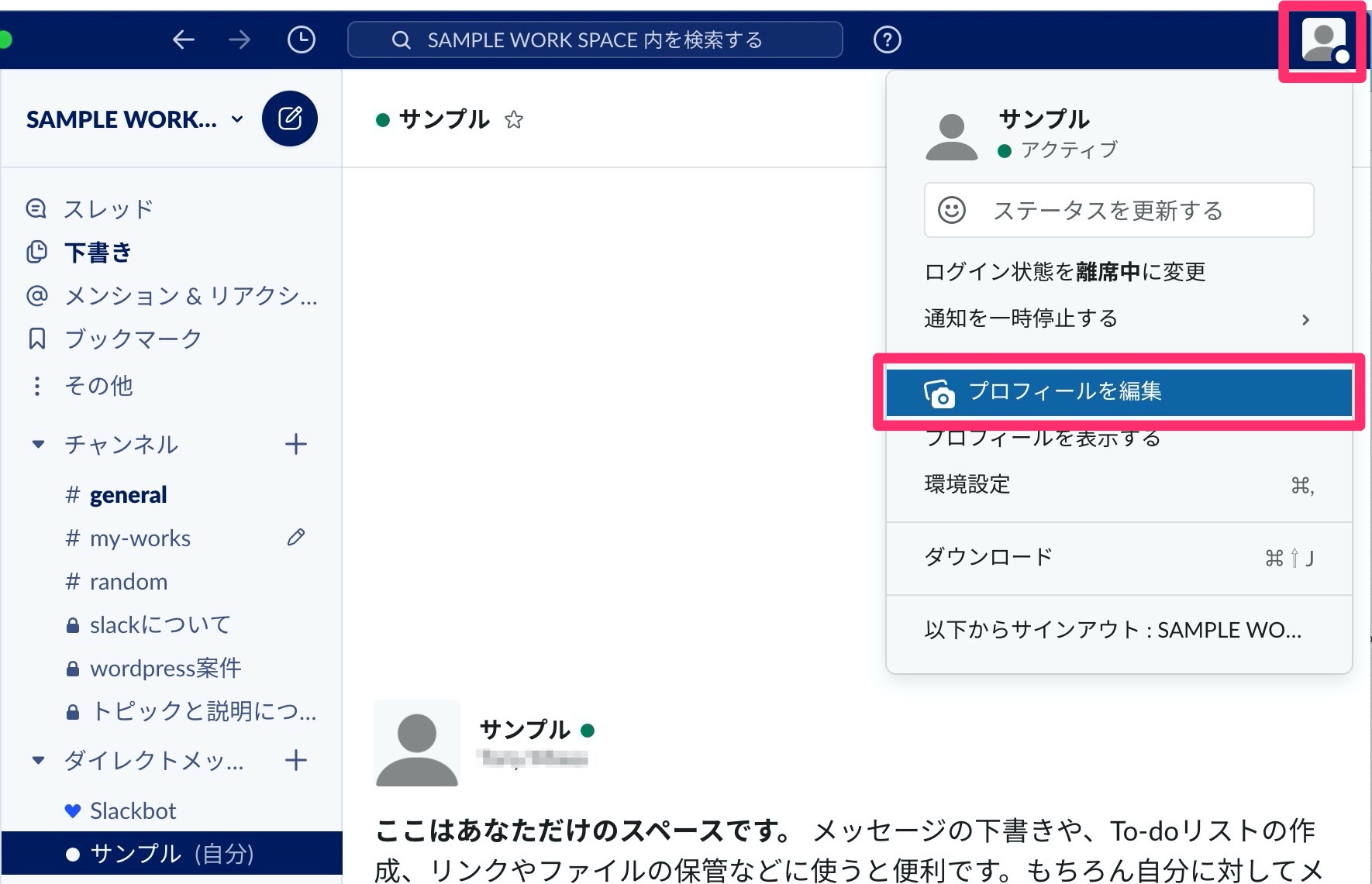Open 下書き (drafts) in the sidebar
Screen dimensions: 1372x884
pyautogui.click(x=98, y=253)
